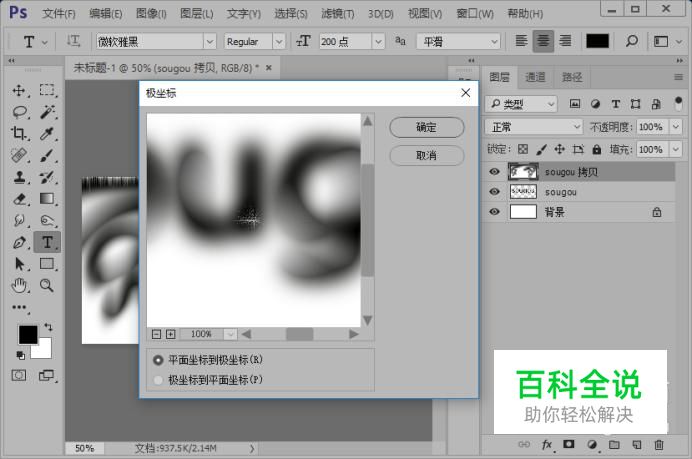Select the Eraser tool

(19, 199)
